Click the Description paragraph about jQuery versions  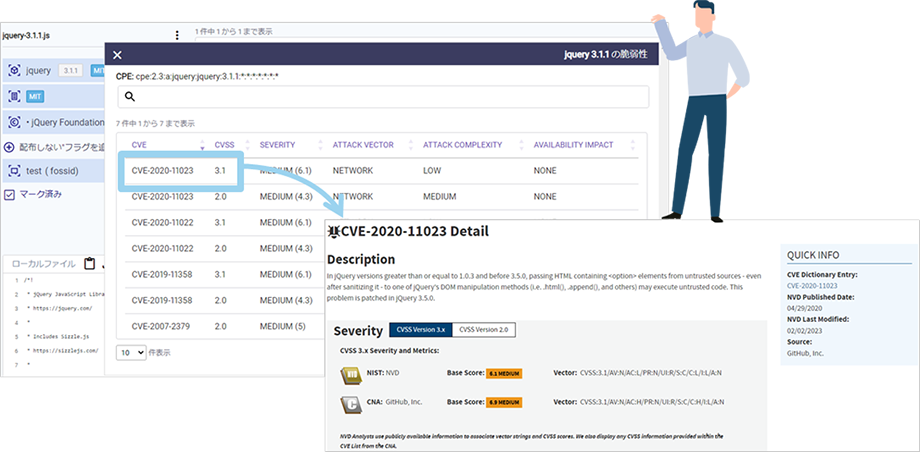coord(544,286)
